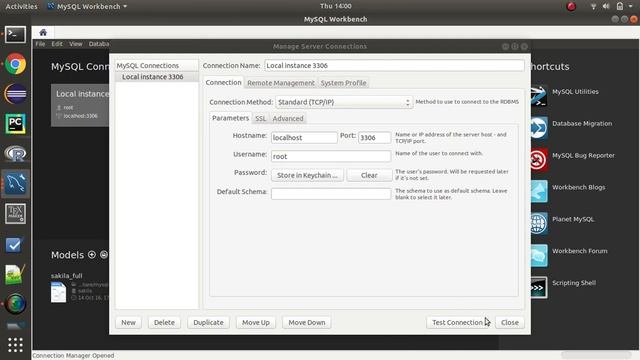Click the MySQL Utilities label
Image resolution: width=640 pixels, height=360 pixels.
click(x=575, y=91)
